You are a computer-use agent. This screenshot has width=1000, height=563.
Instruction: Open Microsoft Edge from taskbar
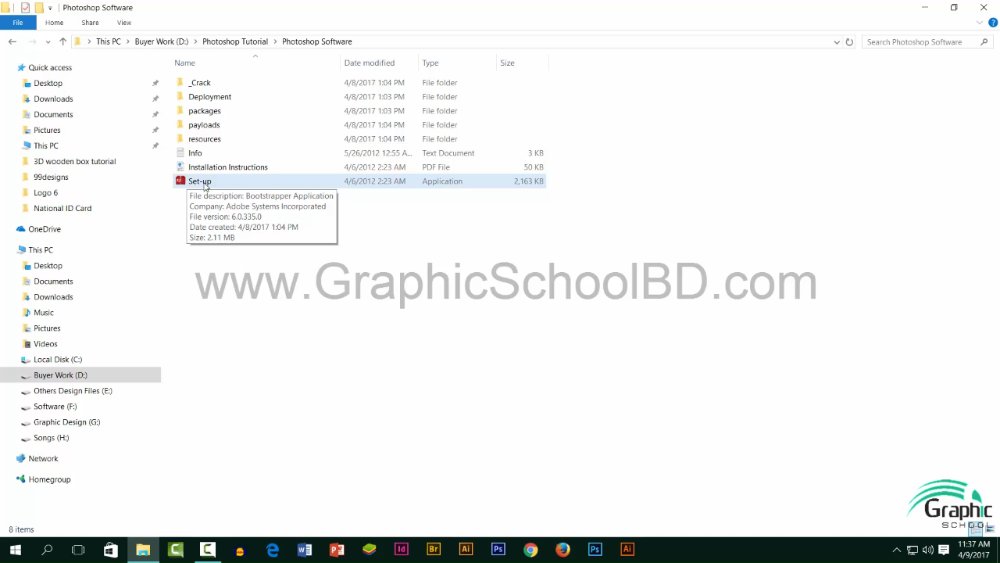point(272,550)
